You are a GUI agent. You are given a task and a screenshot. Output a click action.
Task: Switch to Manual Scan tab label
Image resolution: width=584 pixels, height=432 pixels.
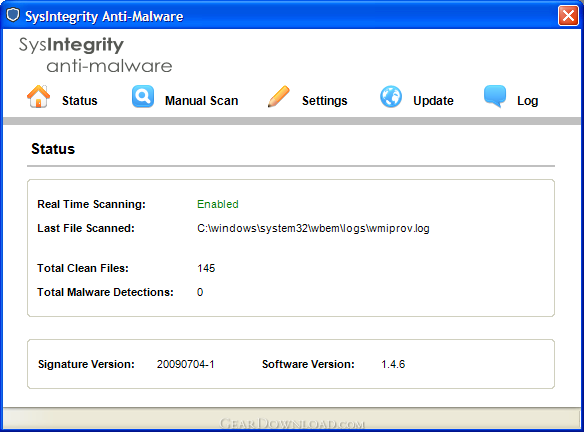coord(201,101)
